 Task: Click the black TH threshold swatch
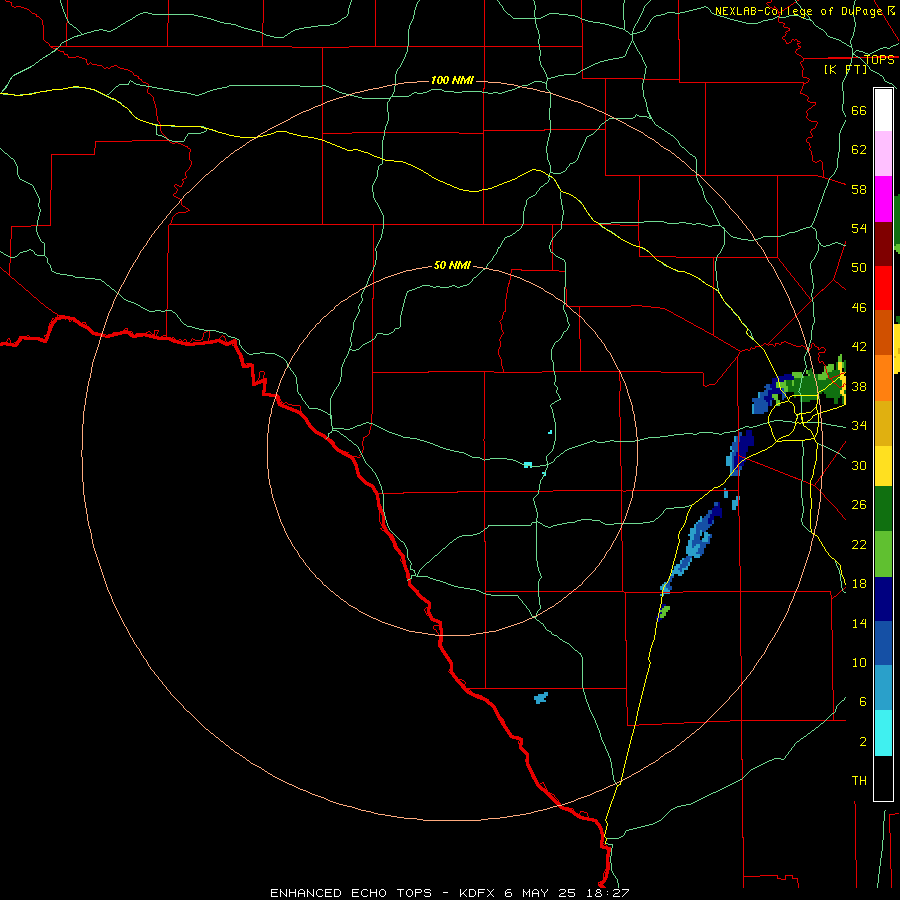(x=883, y=778)
